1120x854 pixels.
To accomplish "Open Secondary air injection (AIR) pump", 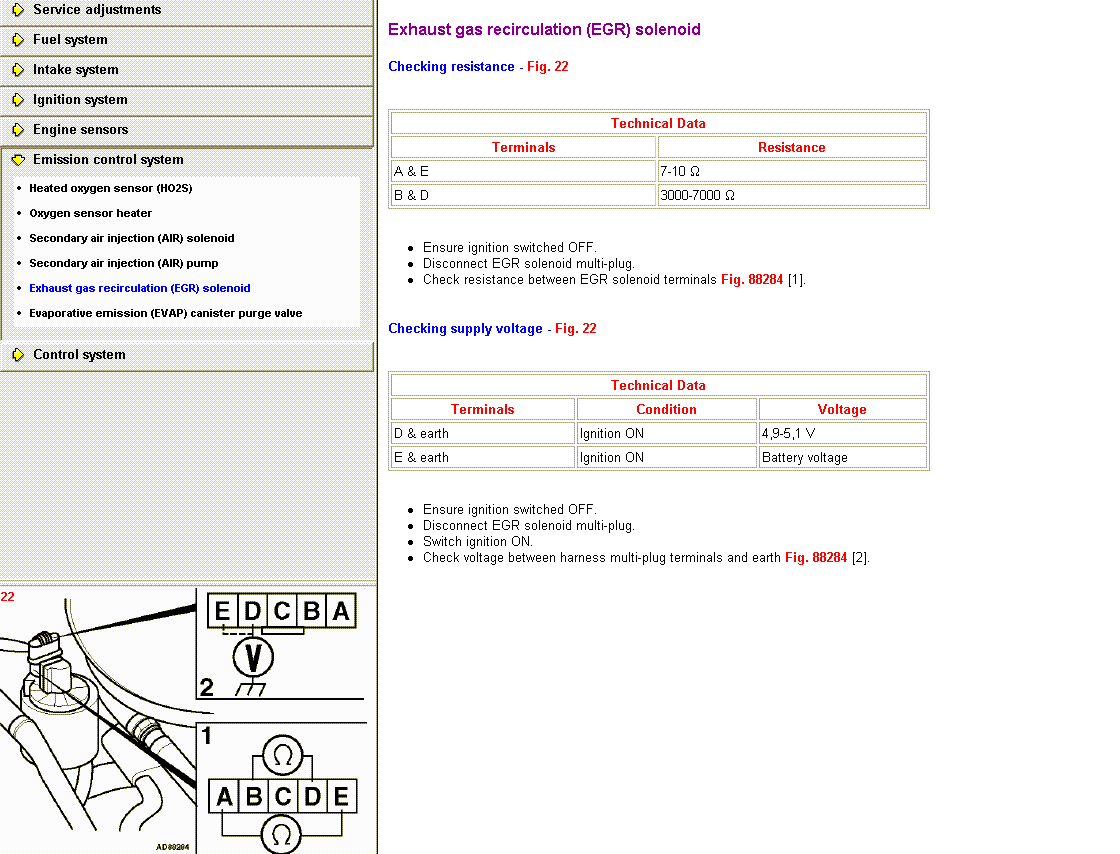I will [x=123, y=263].
